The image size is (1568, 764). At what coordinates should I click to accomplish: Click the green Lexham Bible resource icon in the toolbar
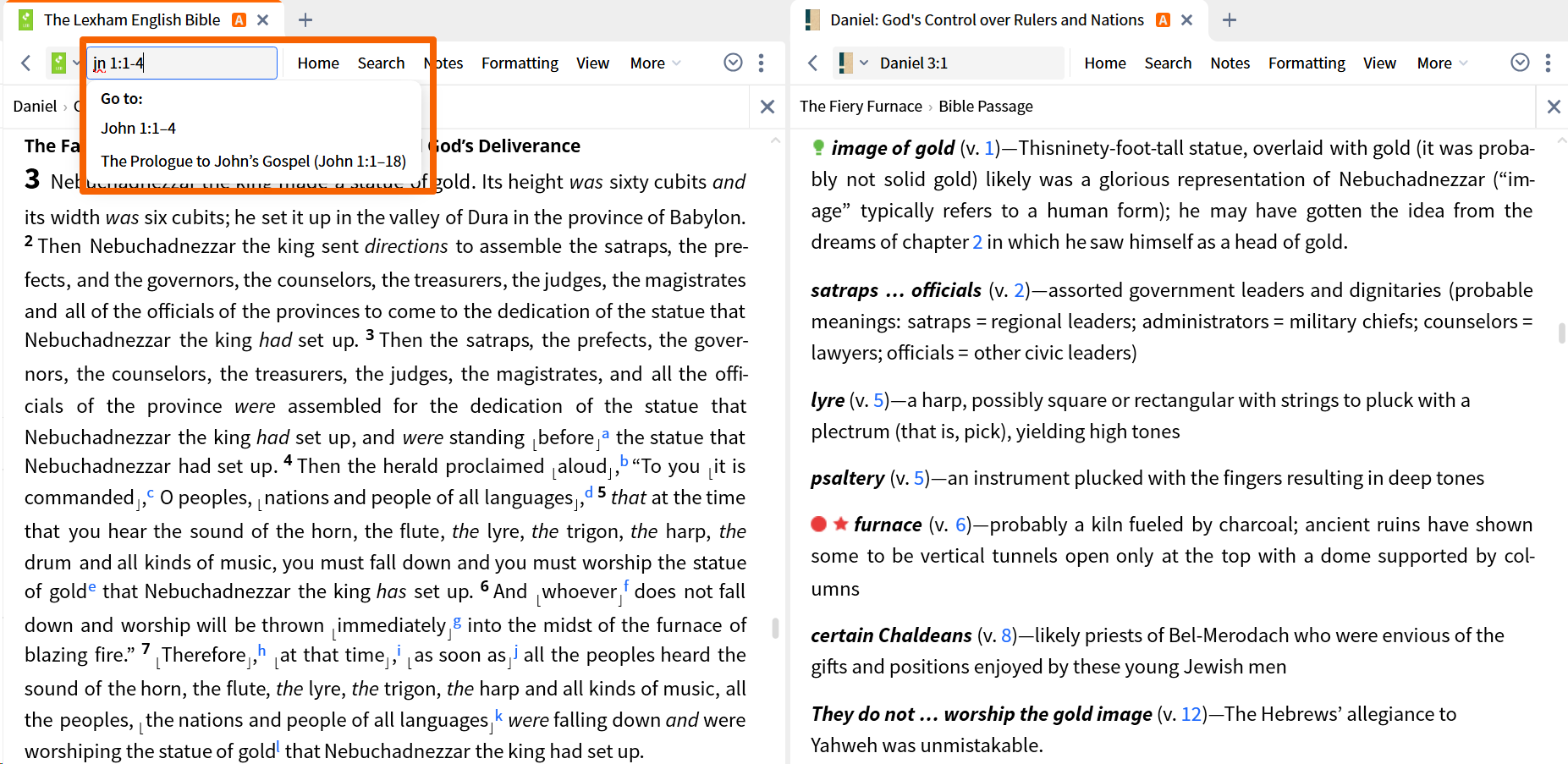click(58, 63)
